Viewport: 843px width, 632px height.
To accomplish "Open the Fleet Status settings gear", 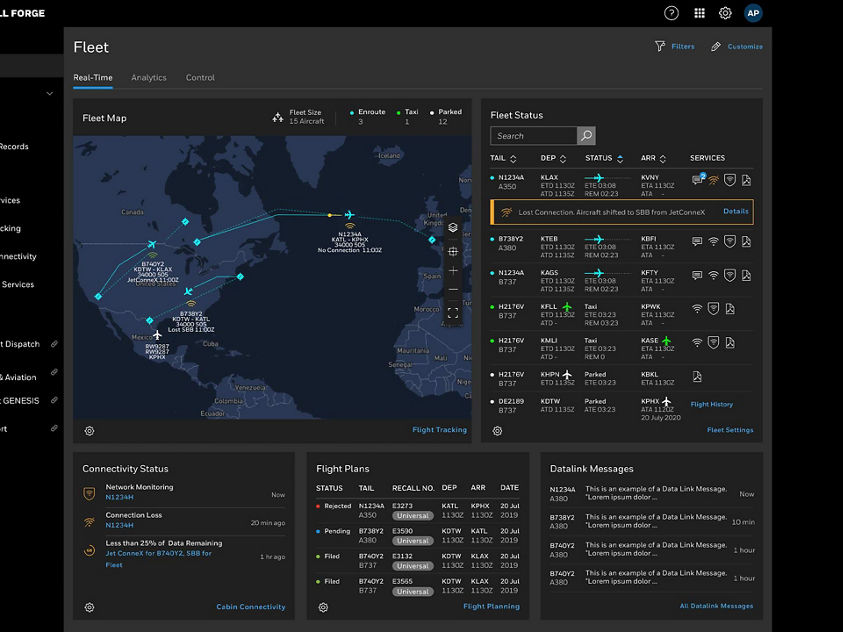I will click(x=497, y=431).
